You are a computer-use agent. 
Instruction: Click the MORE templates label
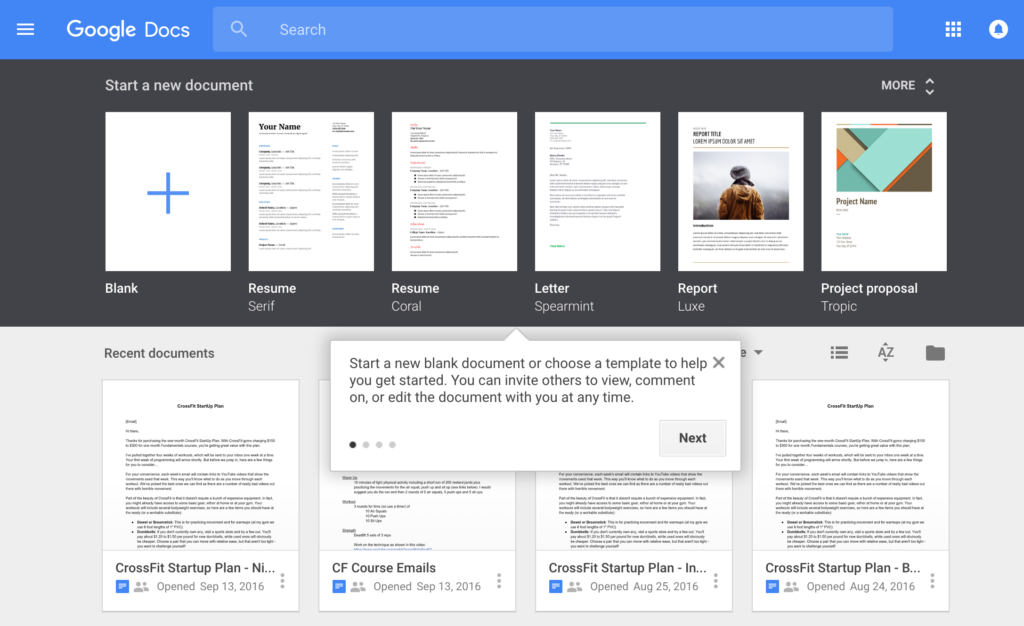point(898,86)
